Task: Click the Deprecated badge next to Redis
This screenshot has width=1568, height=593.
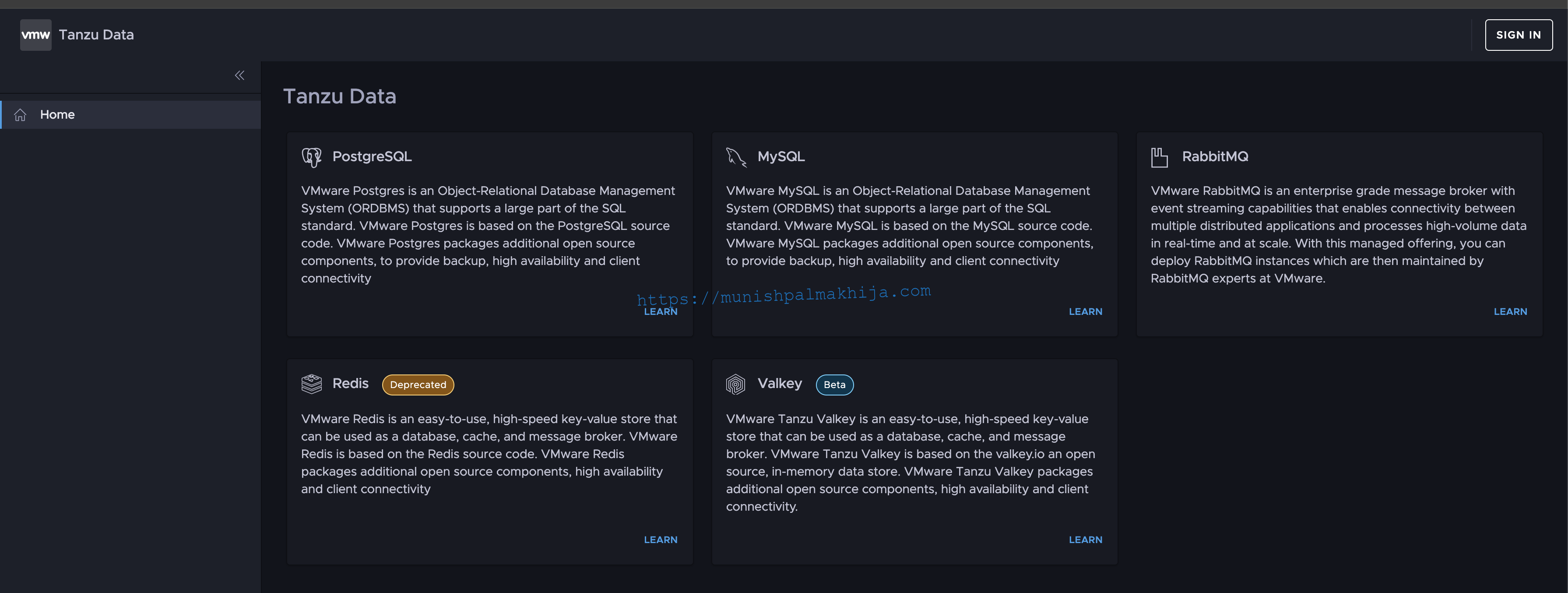Action: coord(418,385)
